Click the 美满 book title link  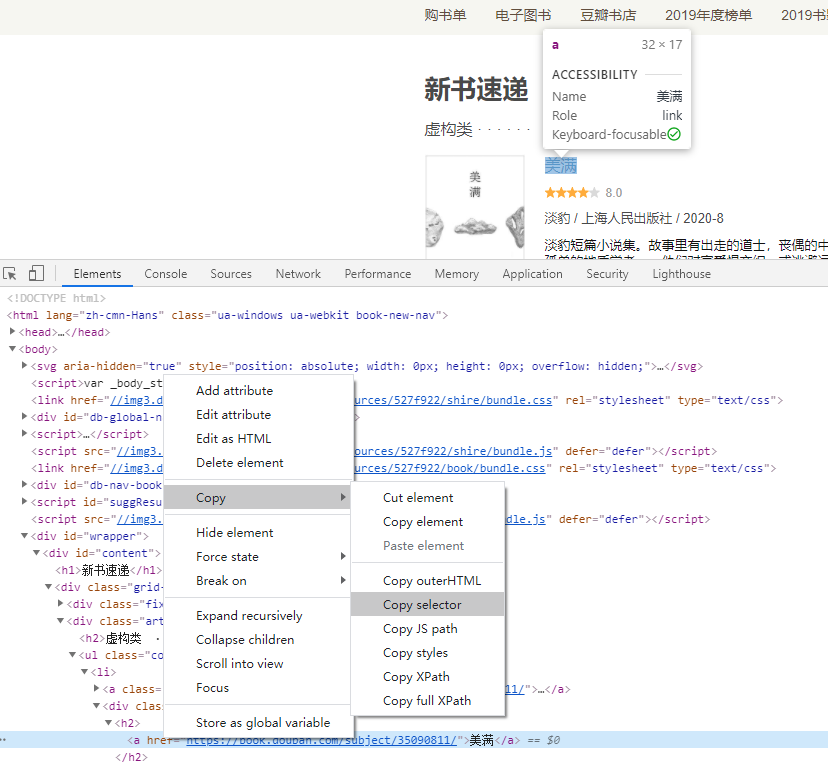click(x=560, y=165)
